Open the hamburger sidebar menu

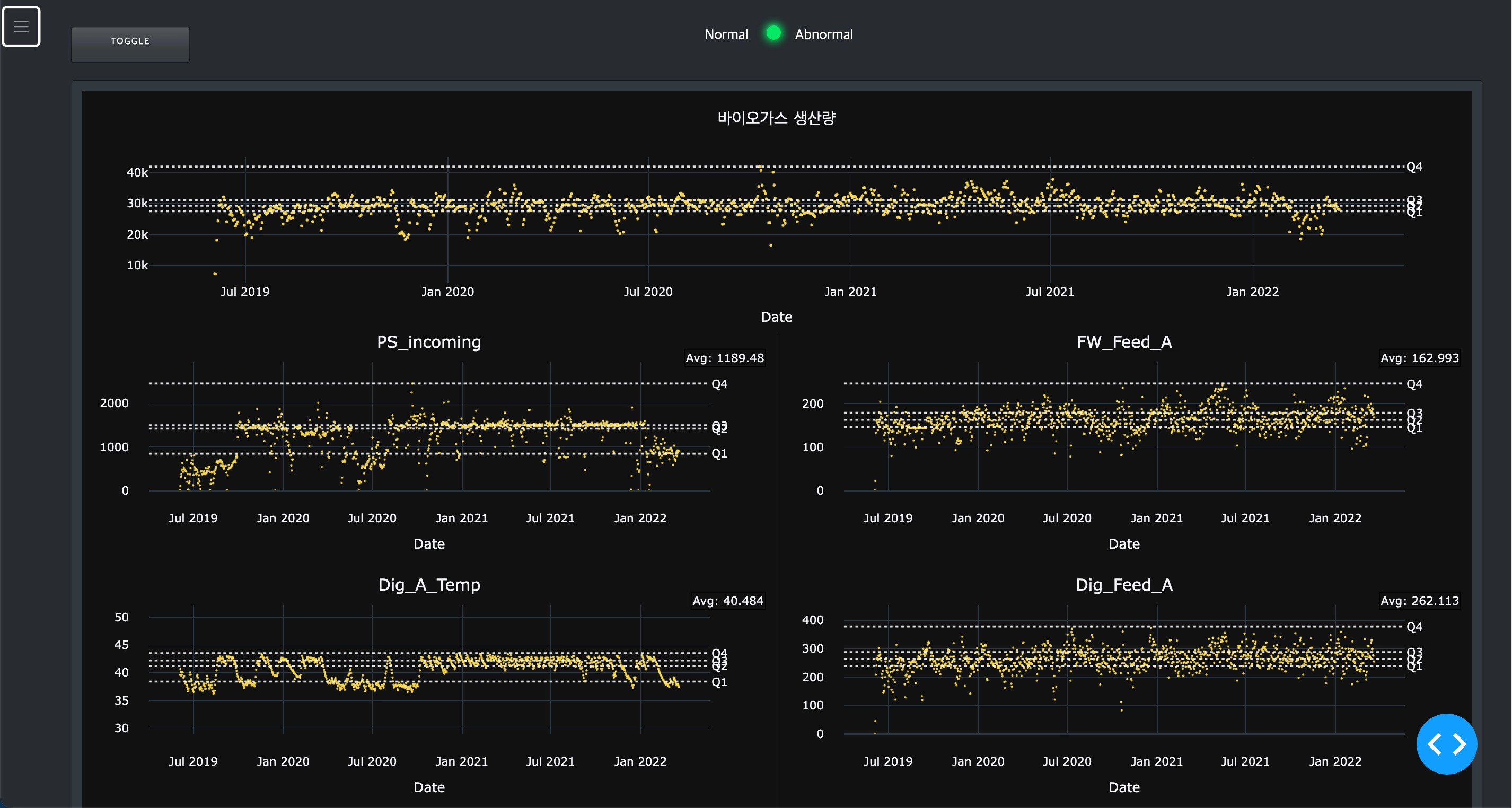pos(21,27)
